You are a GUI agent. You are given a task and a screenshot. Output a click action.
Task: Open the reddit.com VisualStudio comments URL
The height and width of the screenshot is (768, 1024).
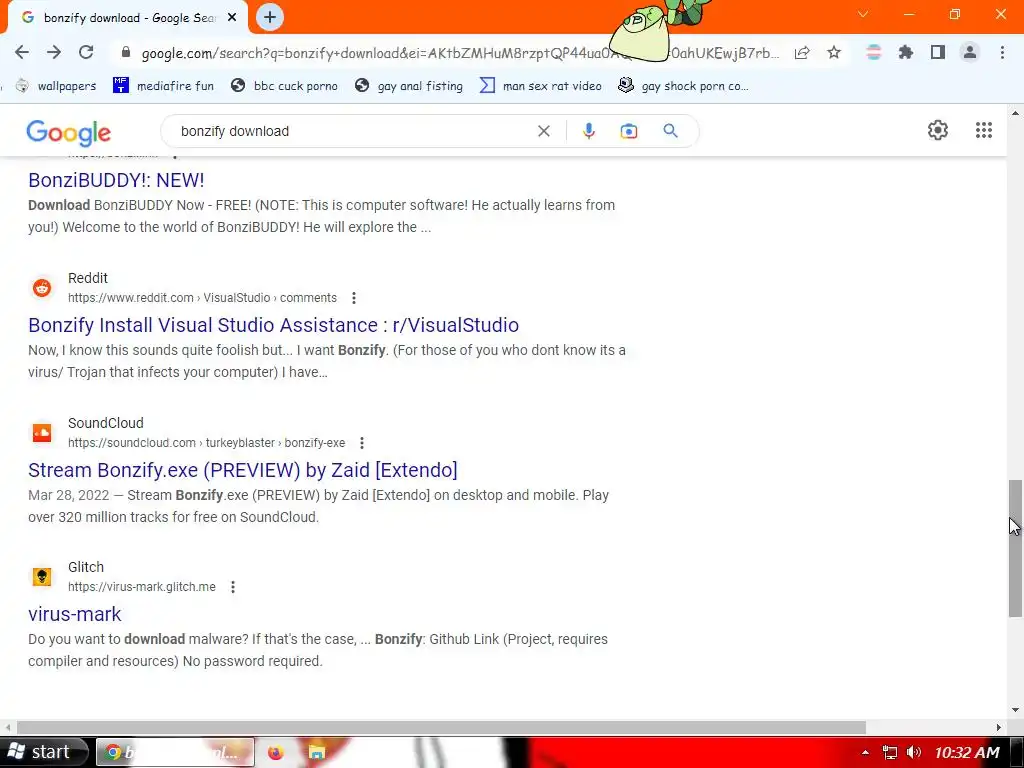202,298
